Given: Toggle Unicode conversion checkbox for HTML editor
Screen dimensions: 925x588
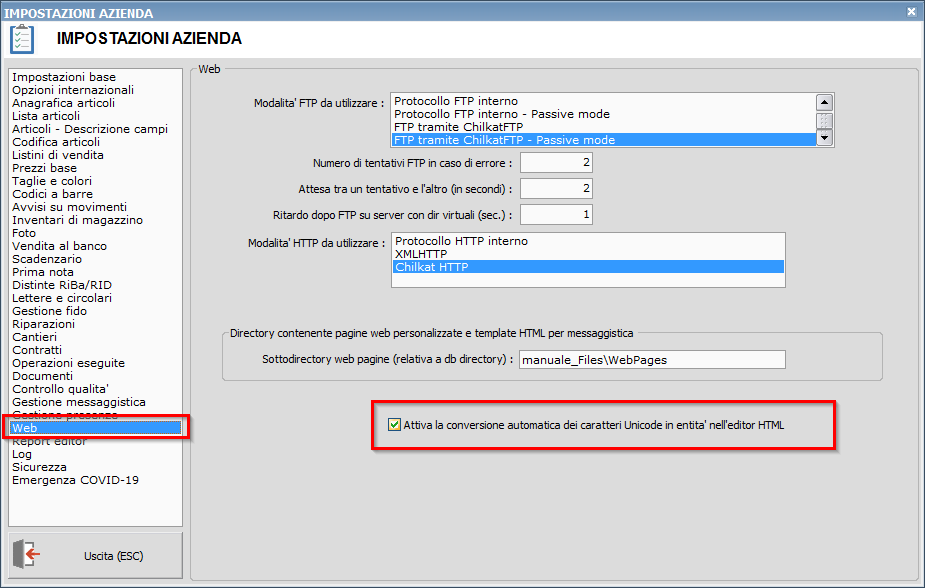Looking at the screenshot, I should [394, 425].
